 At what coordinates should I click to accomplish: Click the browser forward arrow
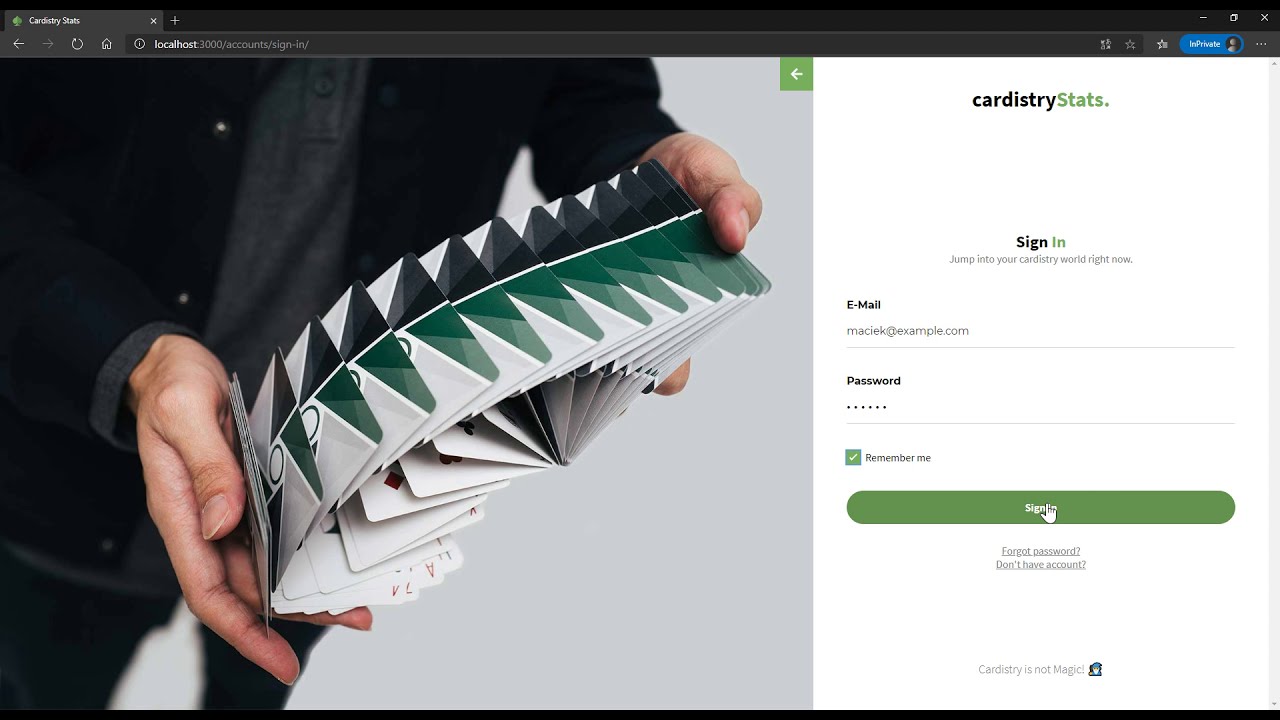coord(48,44)
